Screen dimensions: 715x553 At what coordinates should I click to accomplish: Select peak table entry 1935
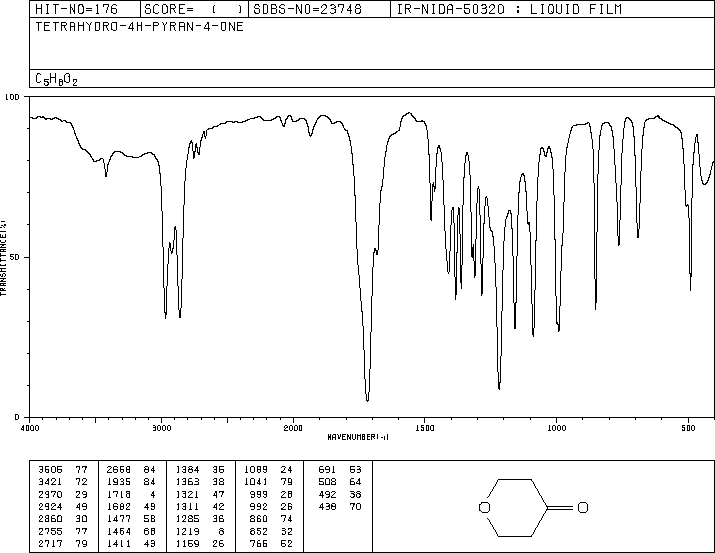click(x=131, y=482)
